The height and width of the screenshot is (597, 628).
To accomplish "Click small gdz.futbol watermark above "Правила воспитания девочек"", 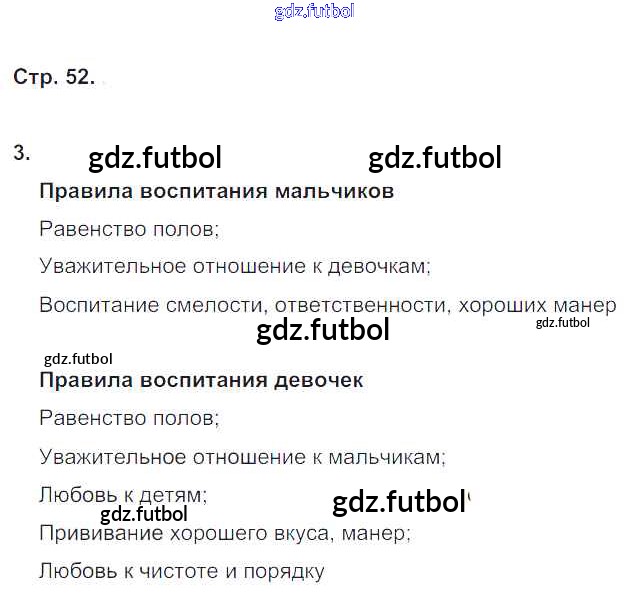I will pyautogui.click(x=79, y=359).
